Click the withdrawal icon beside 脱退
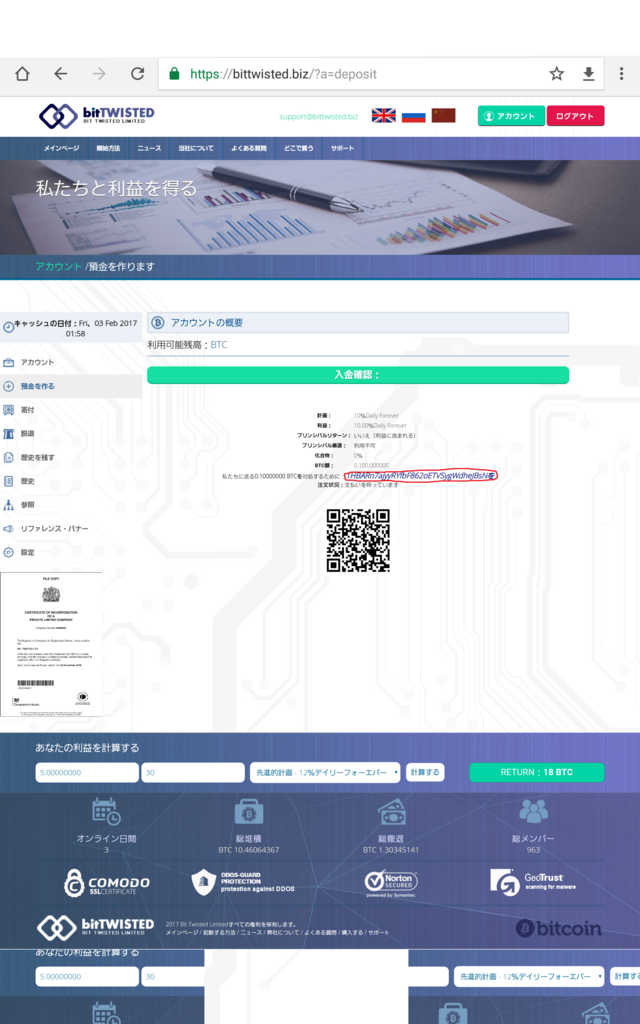 click(8, 434)
